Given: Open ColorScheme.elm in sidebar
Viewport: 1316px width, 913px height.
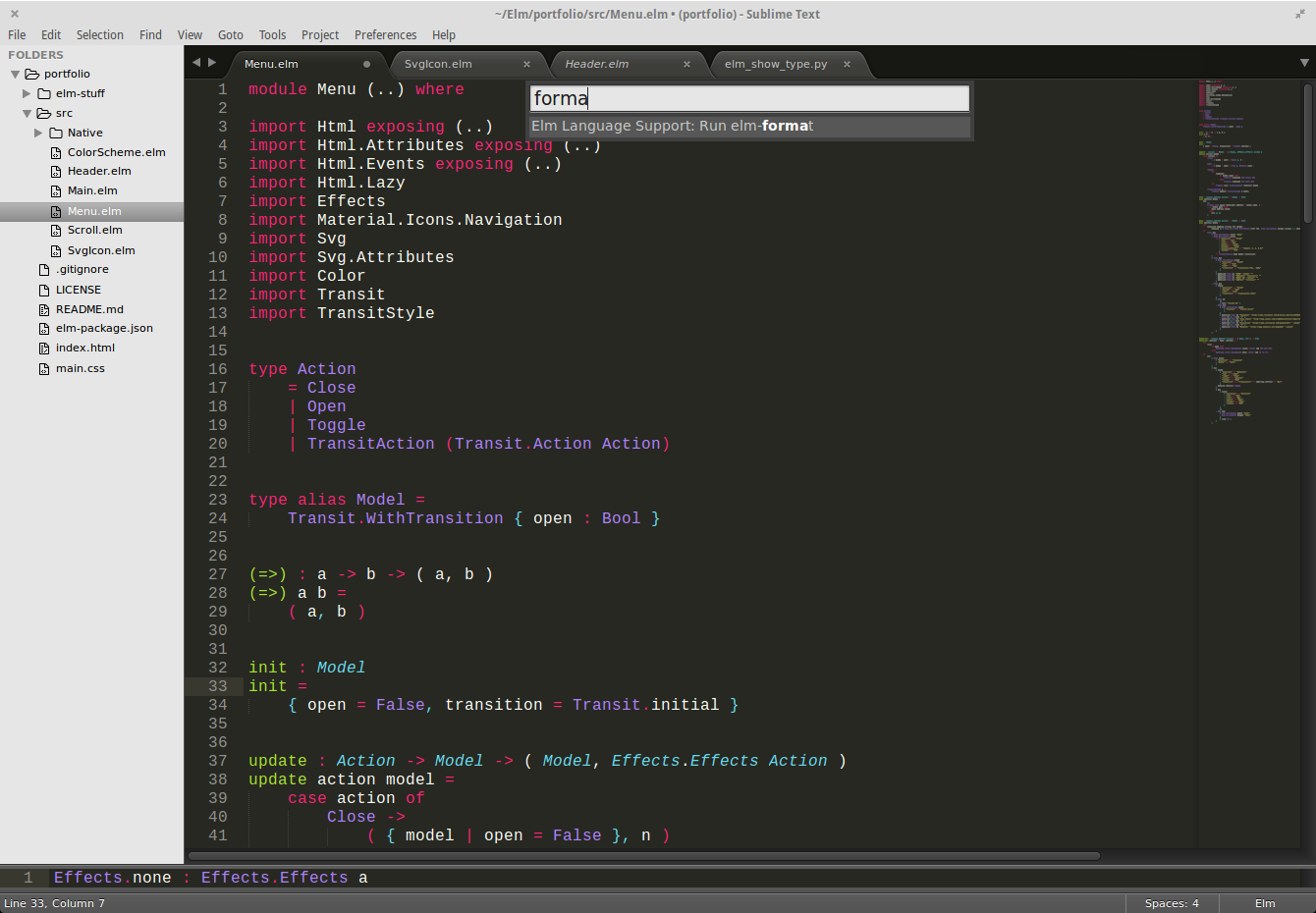Looking at the screenshot, I should (116, 152).
